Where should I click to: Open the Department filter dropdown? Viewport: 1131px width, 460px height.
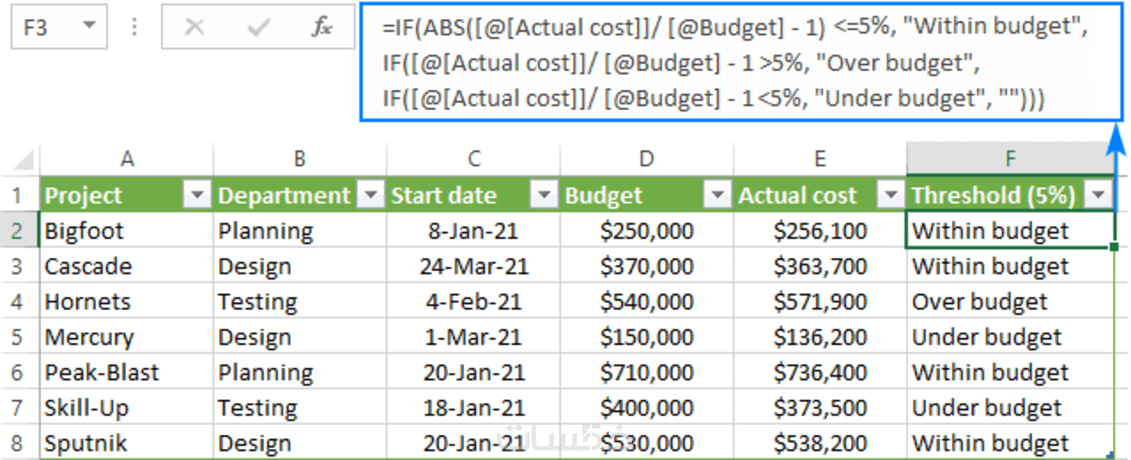(x=370, y=195)
